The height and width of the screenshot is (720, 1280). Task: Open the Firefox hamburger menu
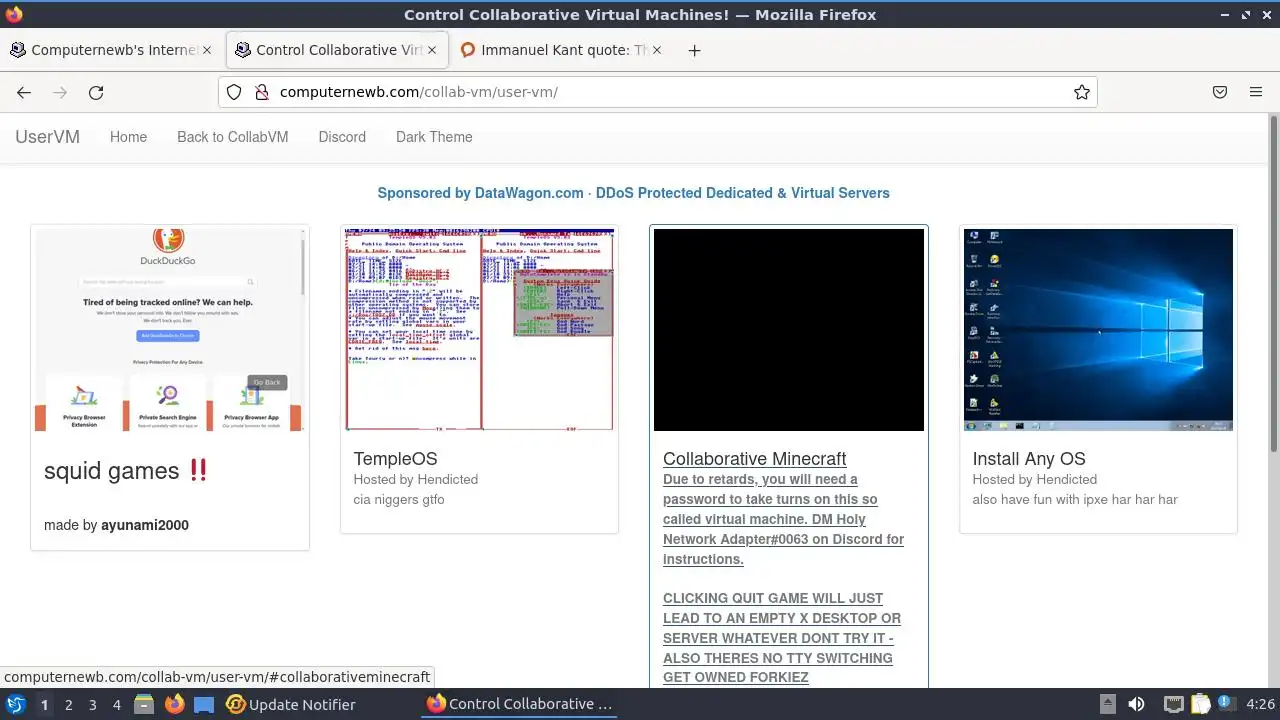(1256, 92)
